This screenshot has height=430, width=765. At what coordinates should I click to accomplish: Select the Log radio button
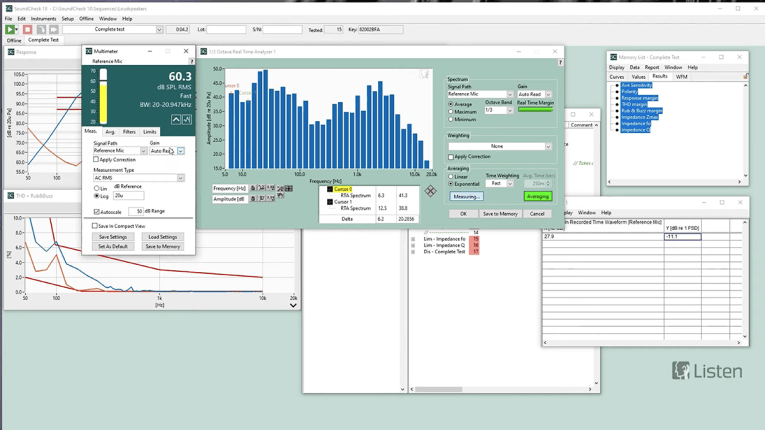pyautogui.click(x=97, y=196)
